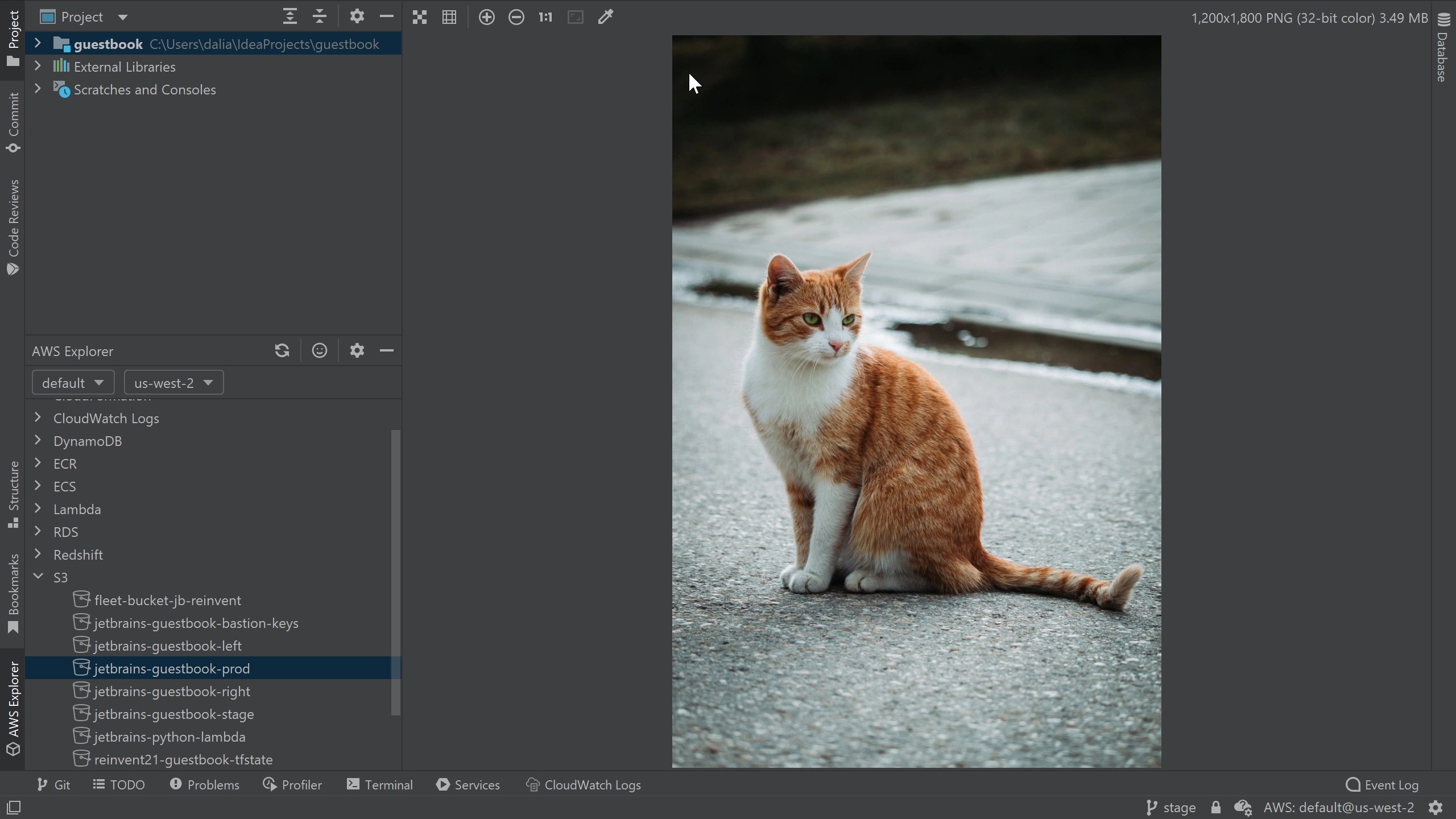Image resolution: width=1456 pixels, height=819 pixels.
Task: Select the jetbrains-guestbook-stage bucket
Action: click(174, 713)
